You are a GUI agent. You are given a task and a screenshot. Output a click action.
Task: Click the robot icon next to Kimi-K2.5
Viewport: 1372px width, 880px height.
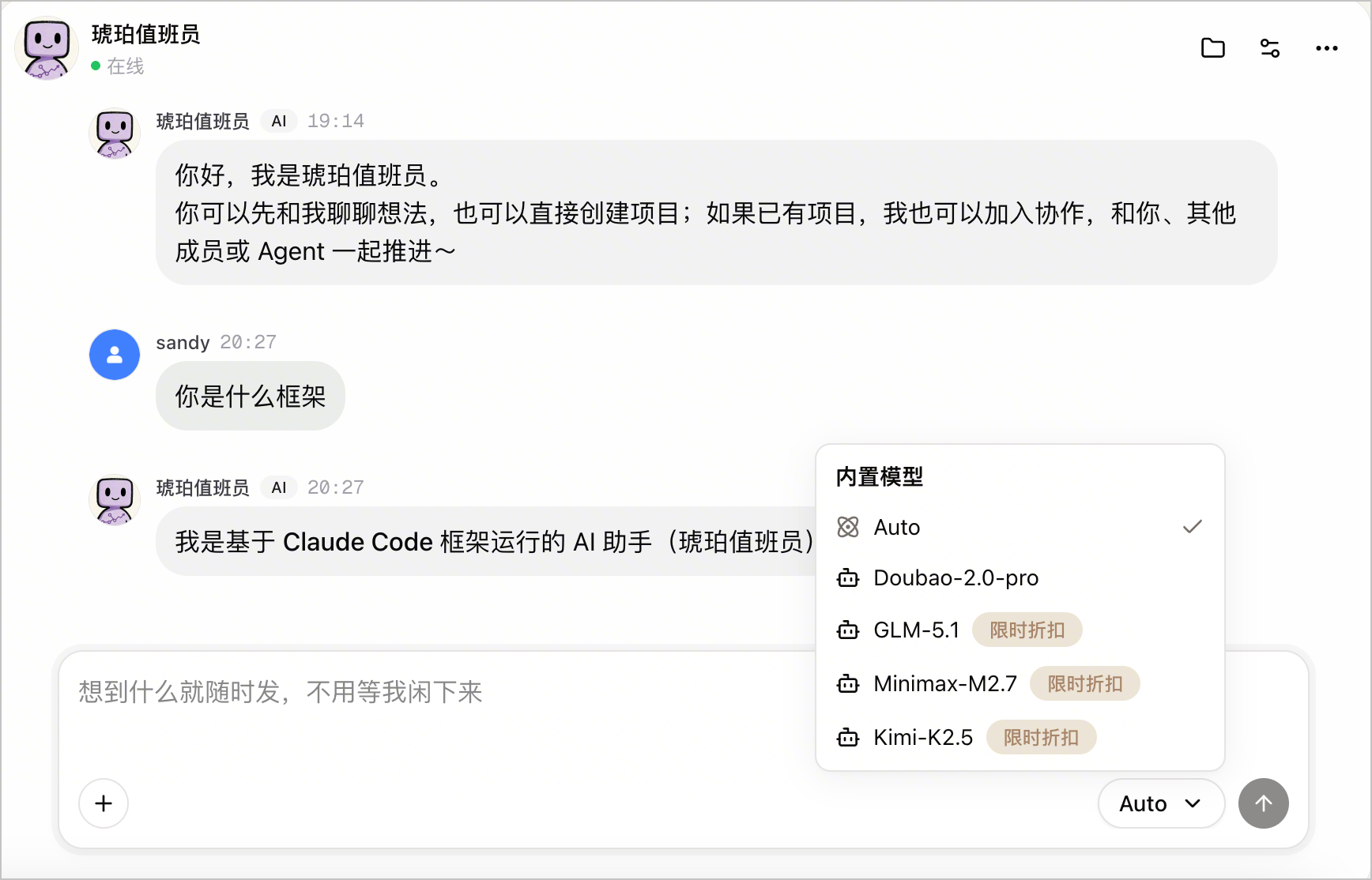click(x=848, y=737)
